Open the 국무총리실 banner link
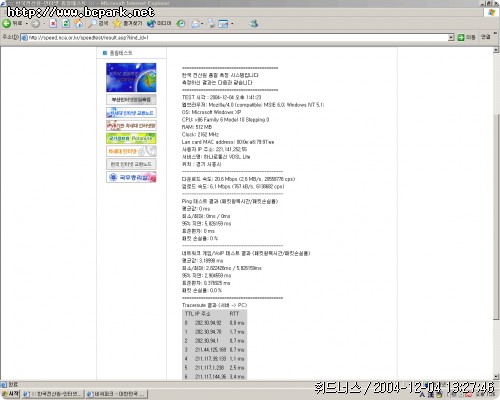 131,177
